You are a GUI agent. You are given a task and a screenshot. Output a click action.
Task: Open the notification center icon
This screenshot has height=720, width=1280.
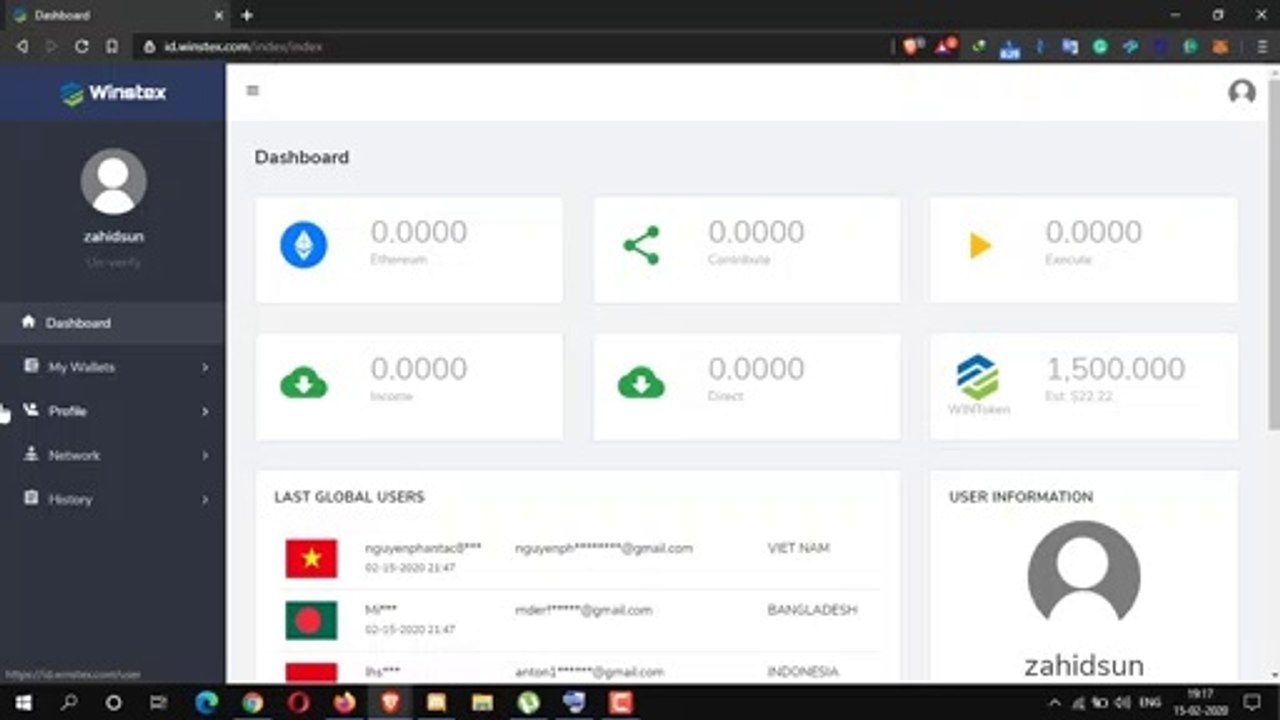coord(1250,702)
